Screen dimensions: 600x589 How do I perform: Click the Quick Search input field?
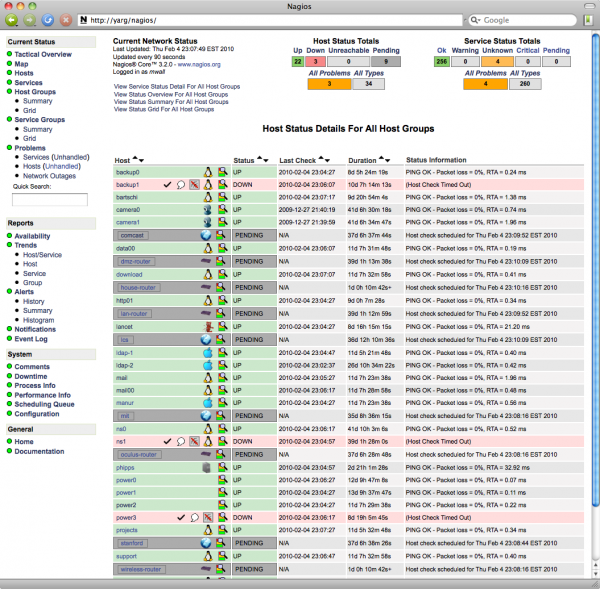point(49,200)
